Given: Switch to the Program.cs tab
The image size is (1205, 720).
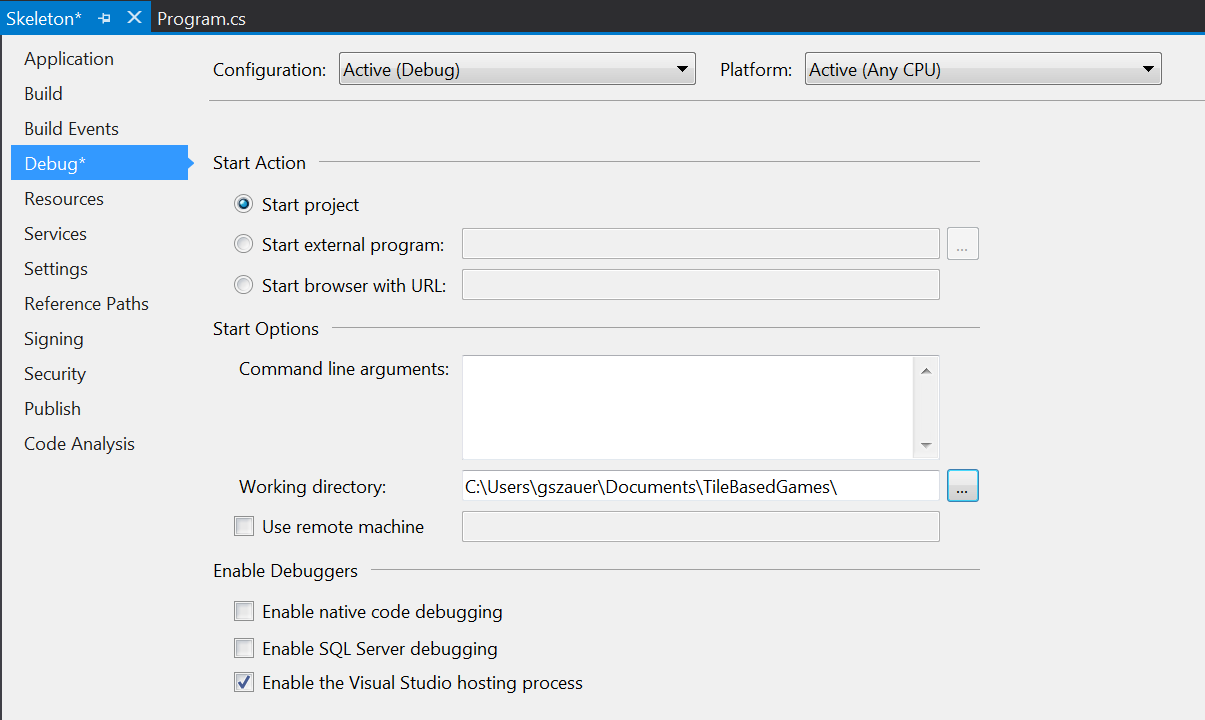Looking at the screenshot, I should coord(201,19).
